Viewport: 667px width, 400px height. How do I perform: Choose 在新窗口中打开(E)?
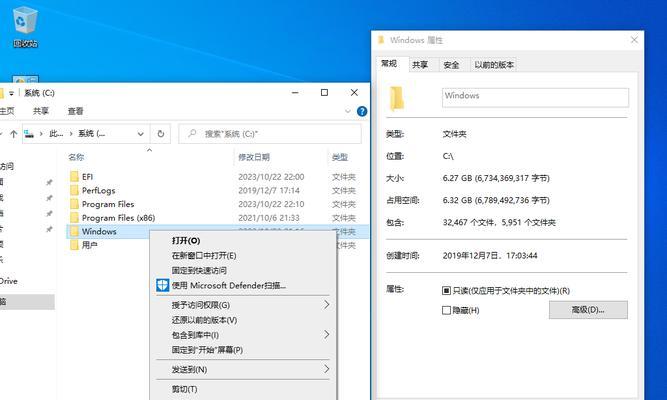click(x=204, y=255)
